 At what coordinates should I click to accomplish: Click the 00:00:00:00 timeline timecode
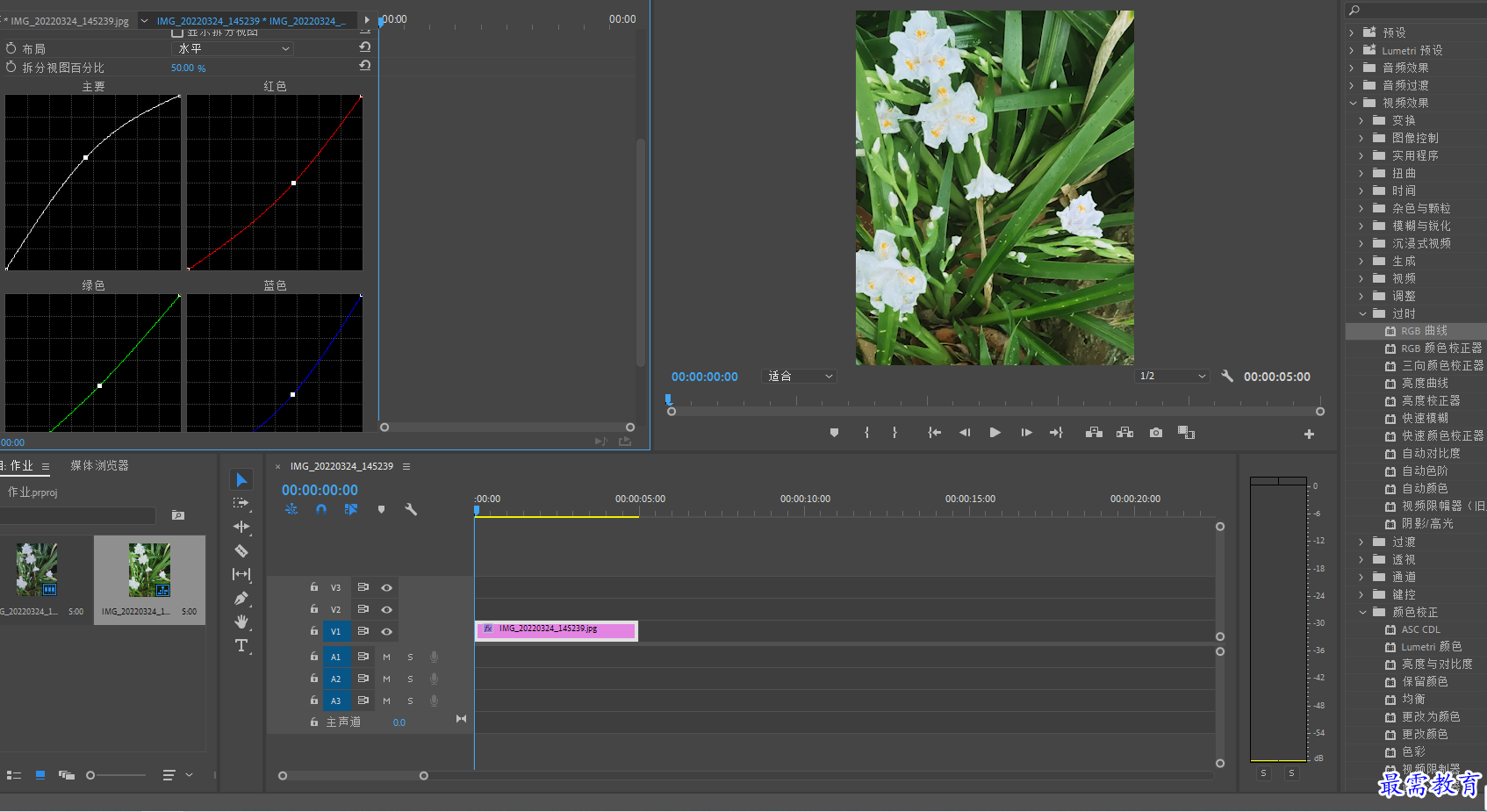[x=320, y=490]
